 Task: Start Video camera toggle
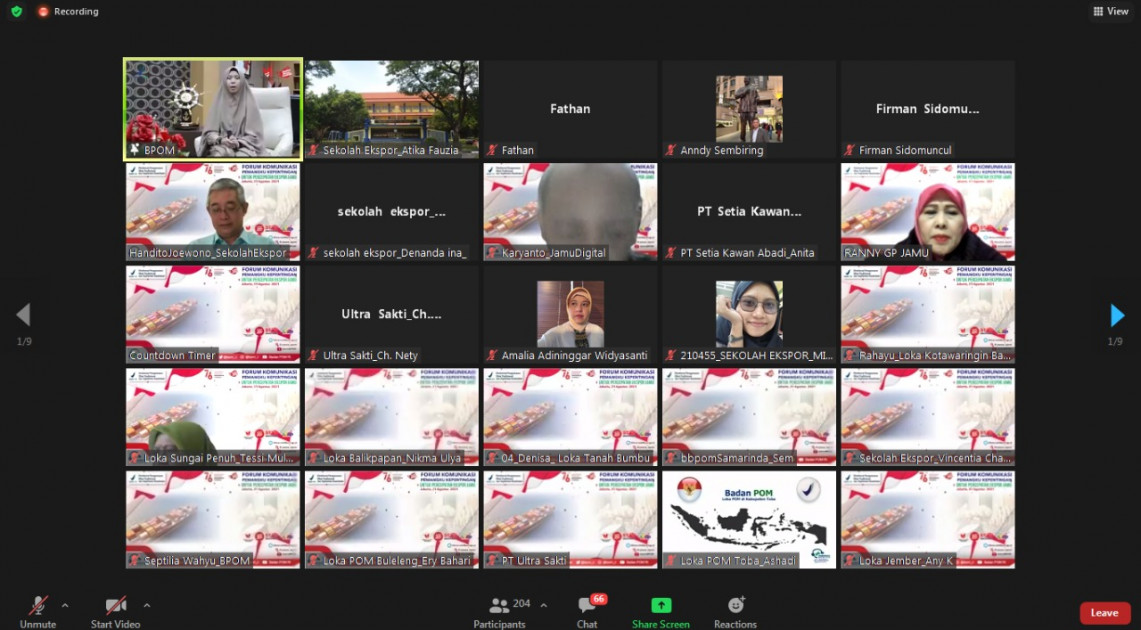point(116,606)
